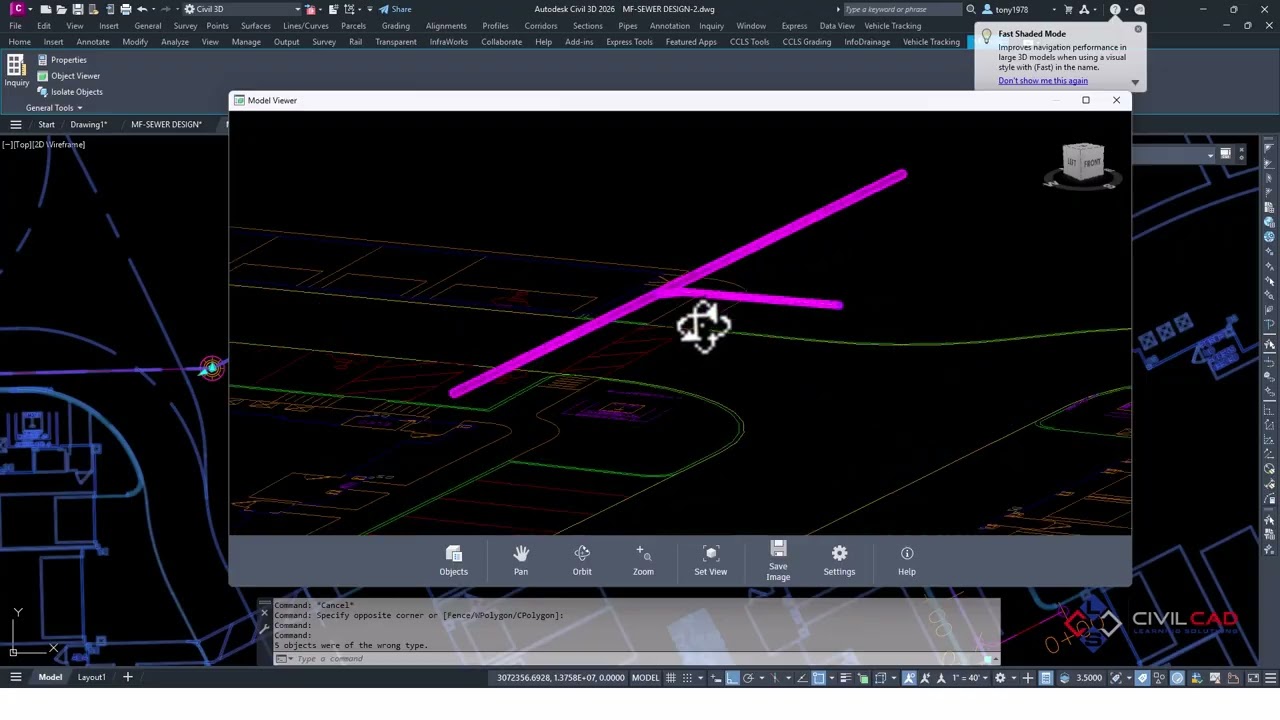Undo the last action
This screenshot has height=720, width=1280.
pyautogui.click(x=142, y=9)
